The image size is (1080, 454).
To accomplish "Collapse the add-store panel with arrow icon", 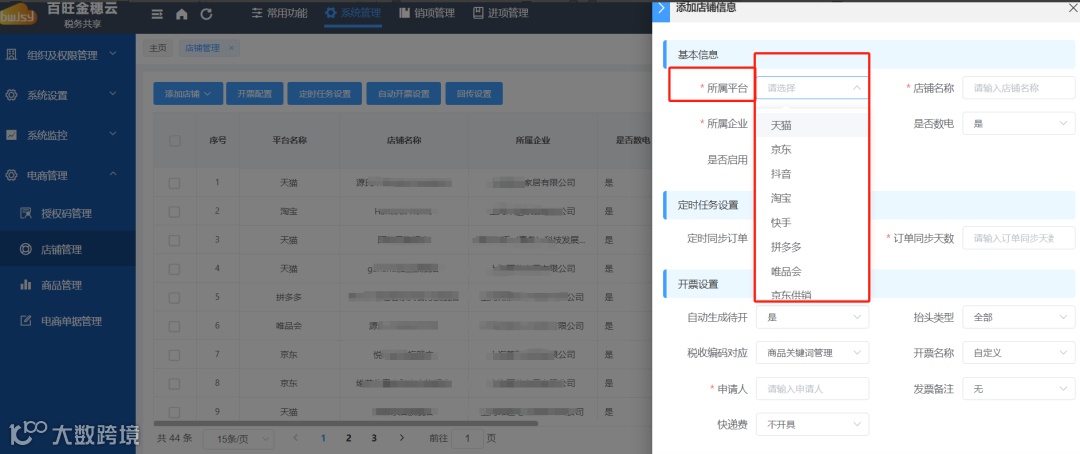I will 661,8.
